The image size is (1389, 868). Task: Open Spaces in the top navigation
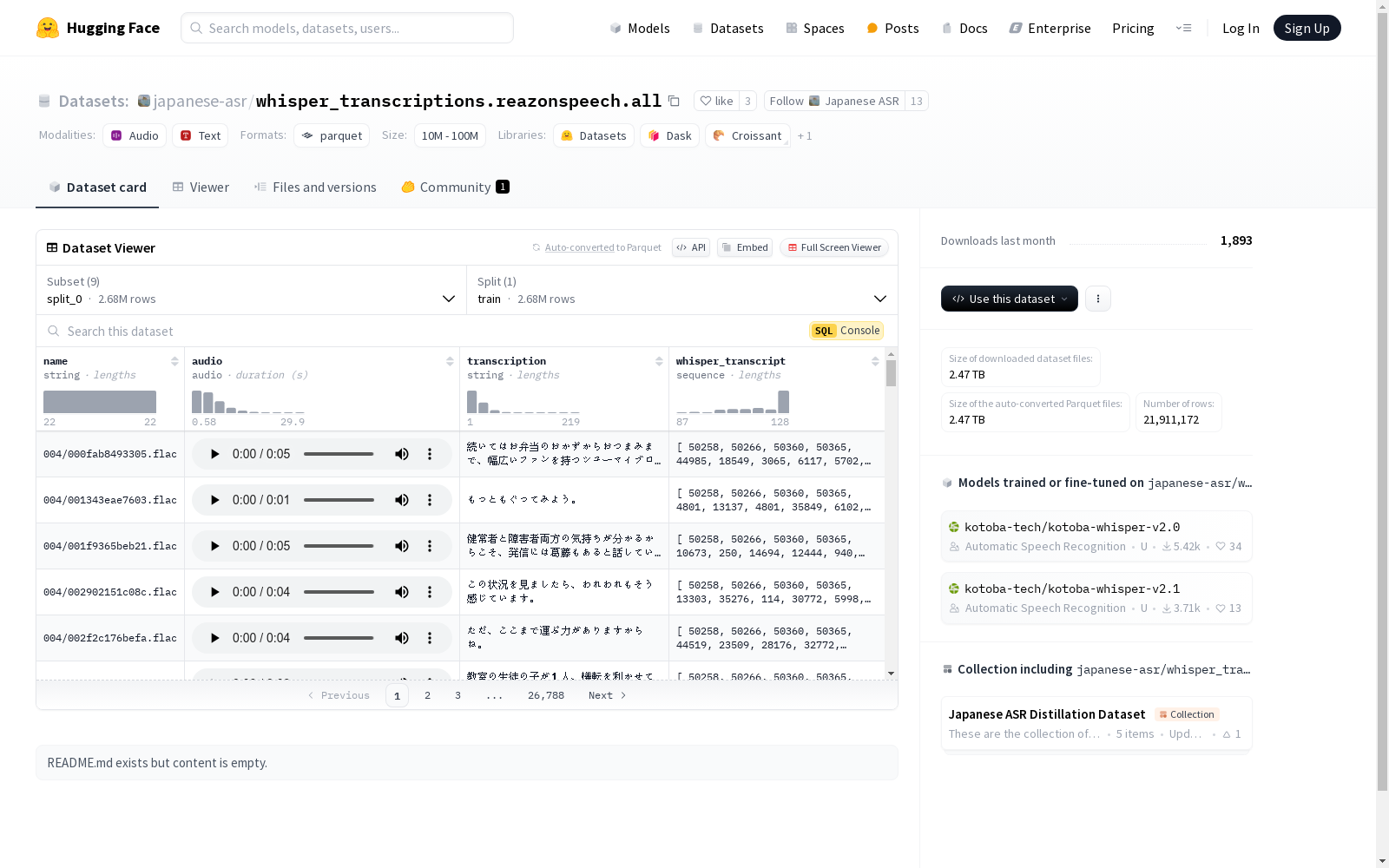coord(815,28)
